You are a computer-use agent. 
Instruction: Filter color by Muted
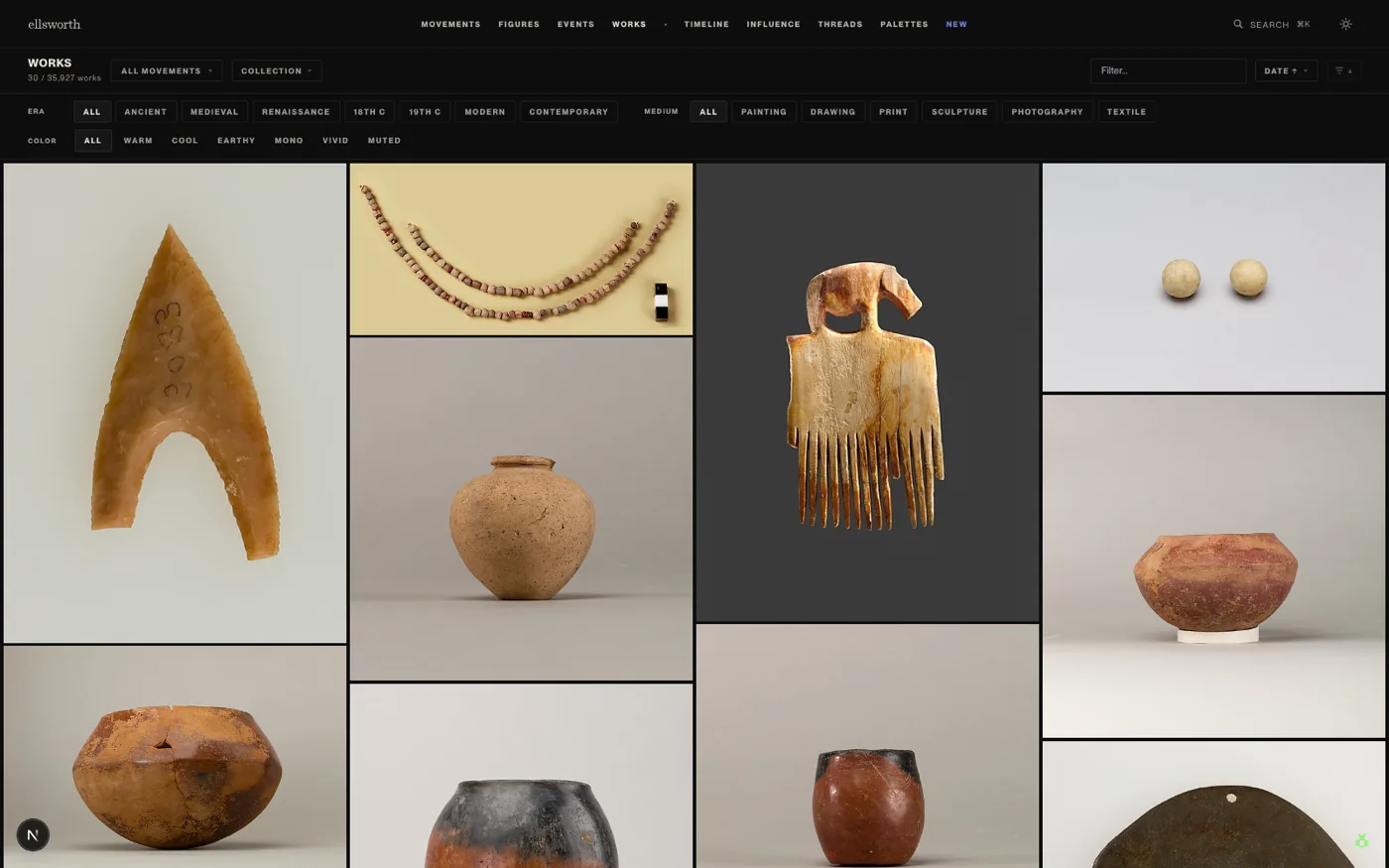pos(384,141)
